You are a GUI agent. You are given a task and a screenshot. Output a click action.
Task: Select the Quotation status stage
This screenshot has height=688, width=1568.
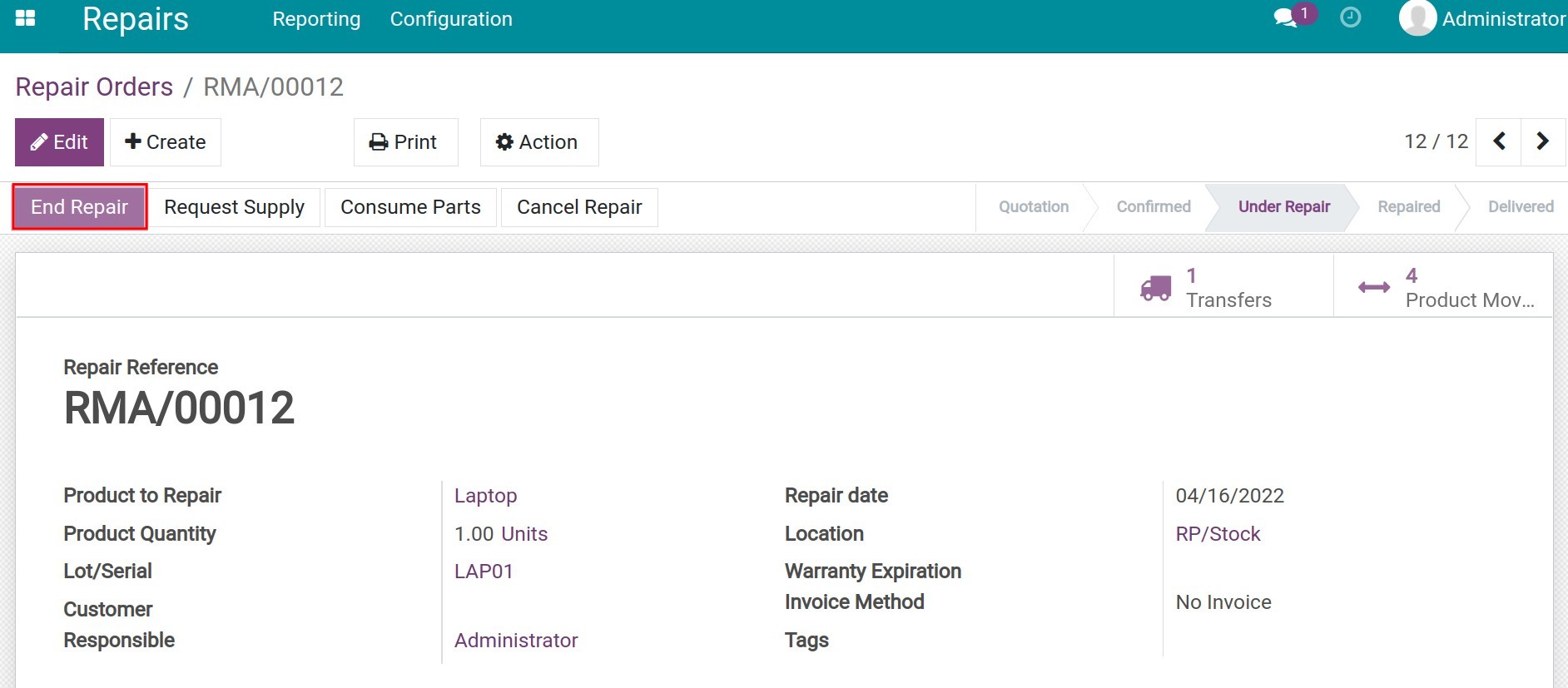tap(1034, 207)
